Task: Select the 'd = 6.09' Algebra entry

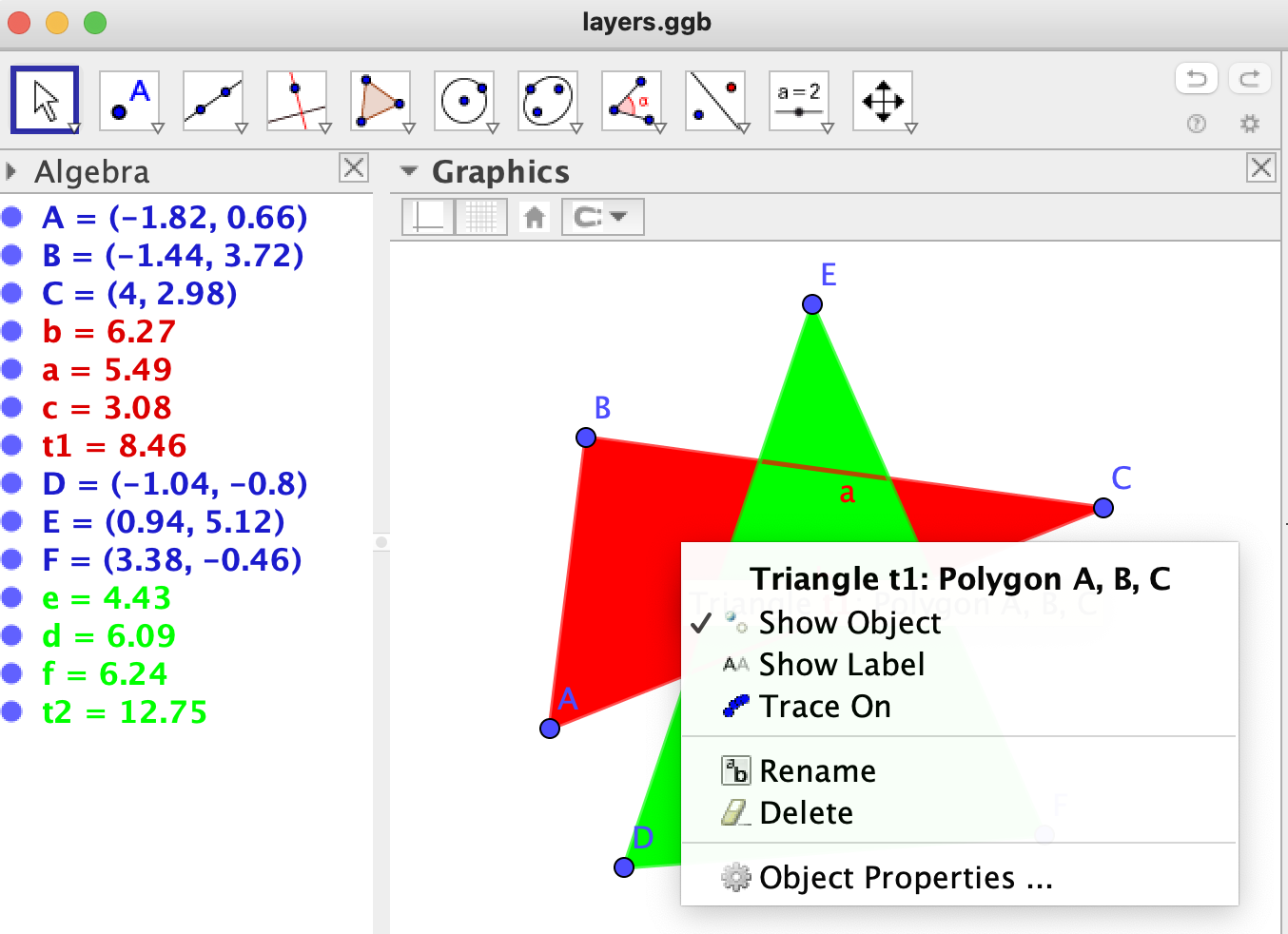Action: click(x=109, y=635)
